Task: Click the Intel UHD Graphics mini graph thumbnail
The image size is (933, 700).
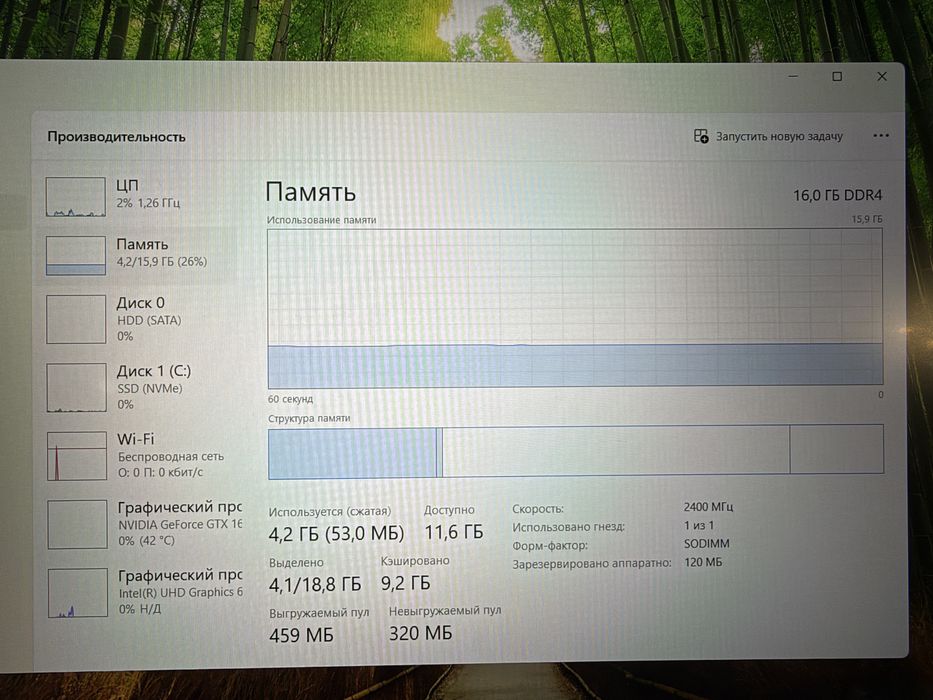Action: click(x=78, y=593)
